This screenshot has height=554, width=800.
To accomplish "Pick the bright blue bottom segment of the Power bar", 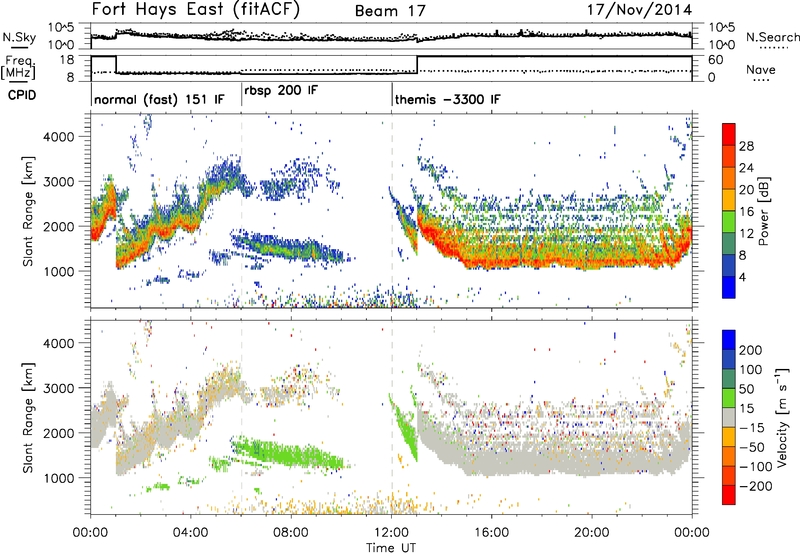I will 729,287.
